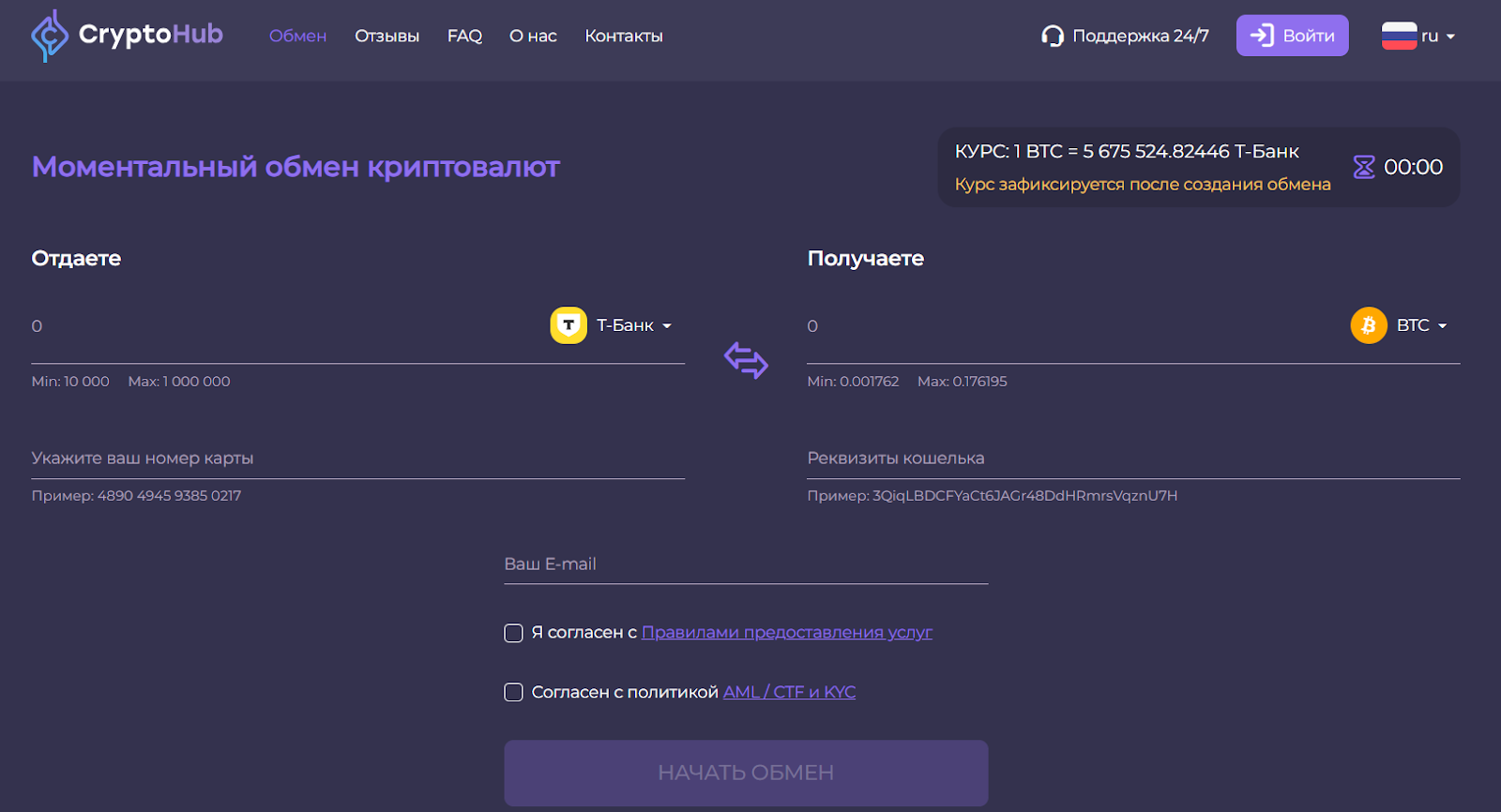Navigate to Контакты in the header
This screenshot has height=812, width=1501.
[624, 36]
